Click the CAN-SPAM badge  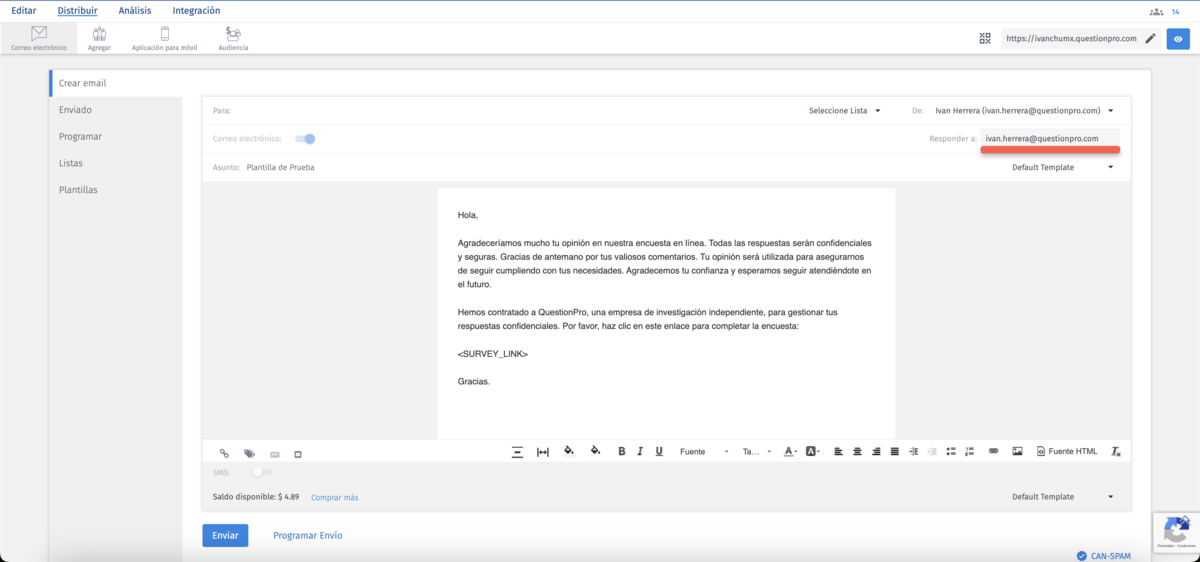[x=1104, y=556]
